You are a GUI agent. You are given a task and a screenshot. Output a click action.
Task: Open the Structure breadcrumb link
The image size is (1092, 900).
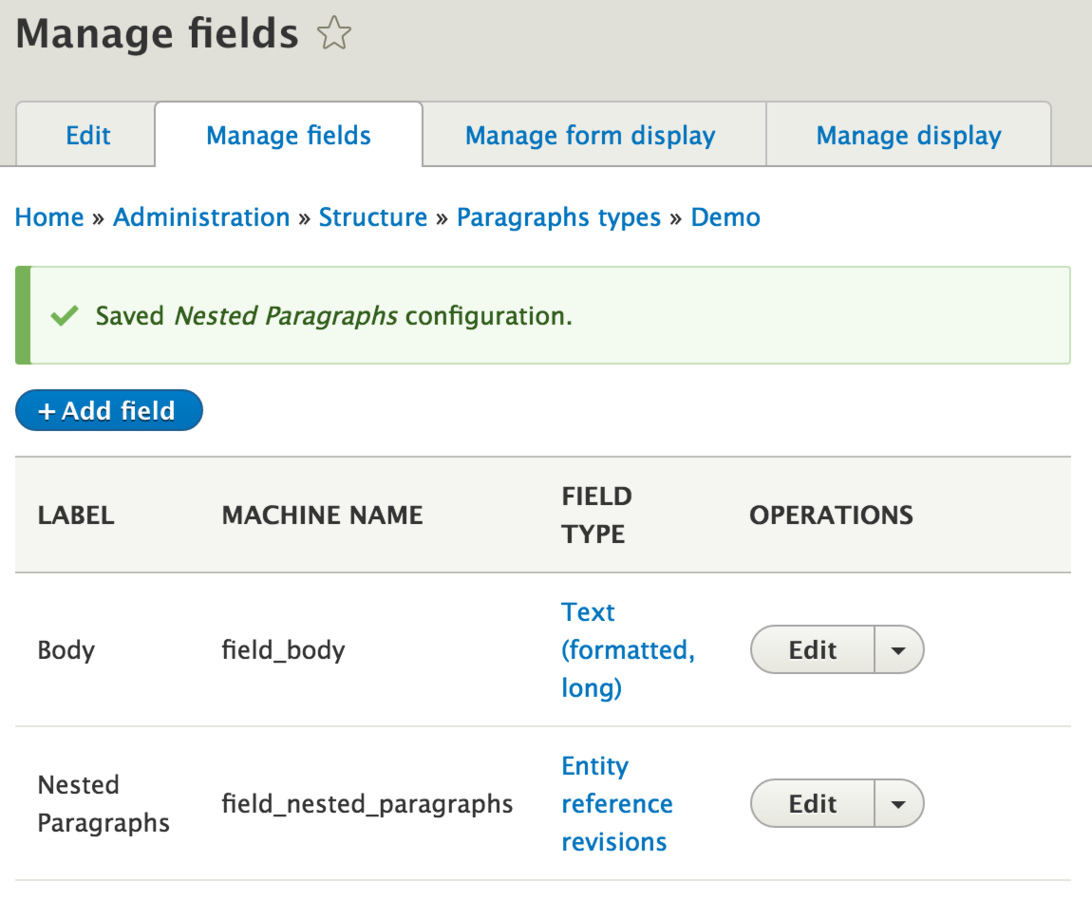tap(372, 218)
